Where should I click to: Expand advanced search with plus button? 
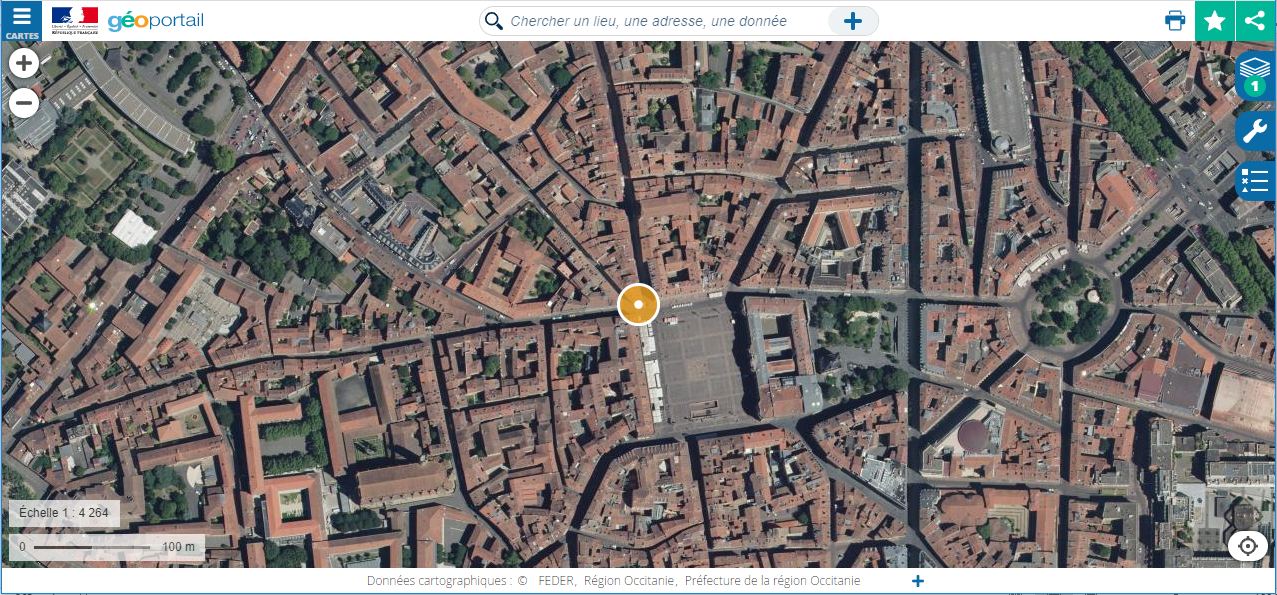click(x=852, y=21)
